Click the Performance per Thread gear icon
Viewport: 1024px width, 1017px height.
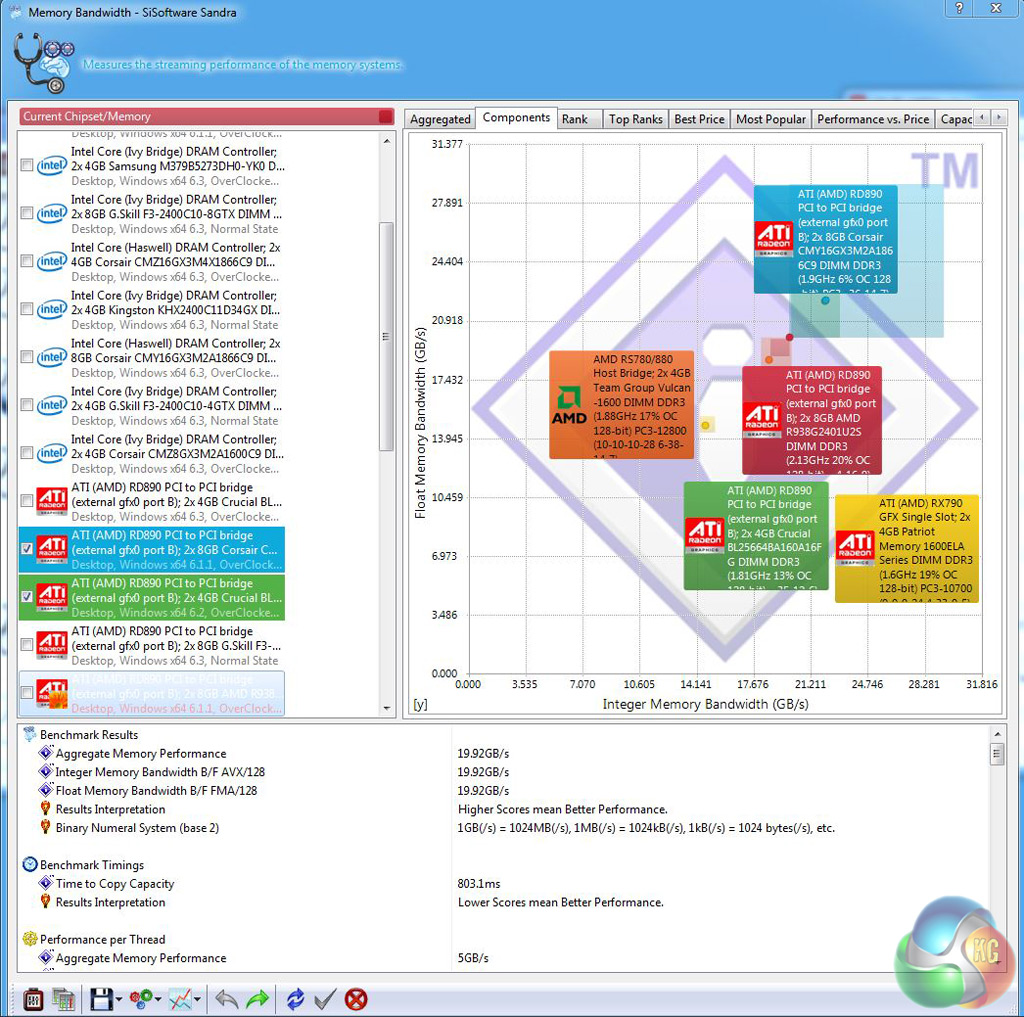[29, 939]
